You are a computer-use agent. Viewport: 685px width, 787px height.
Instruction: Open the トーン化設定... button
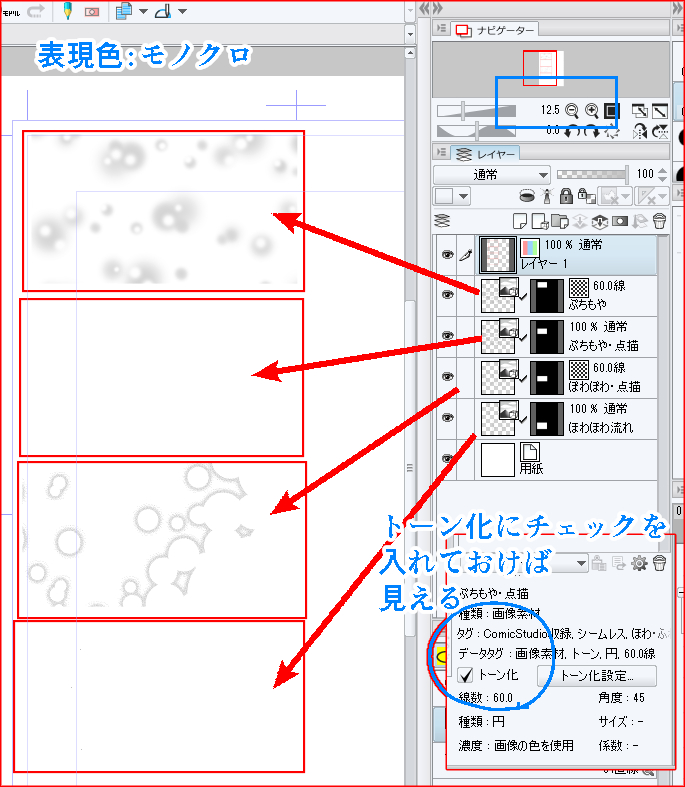(x=596, y=676)
